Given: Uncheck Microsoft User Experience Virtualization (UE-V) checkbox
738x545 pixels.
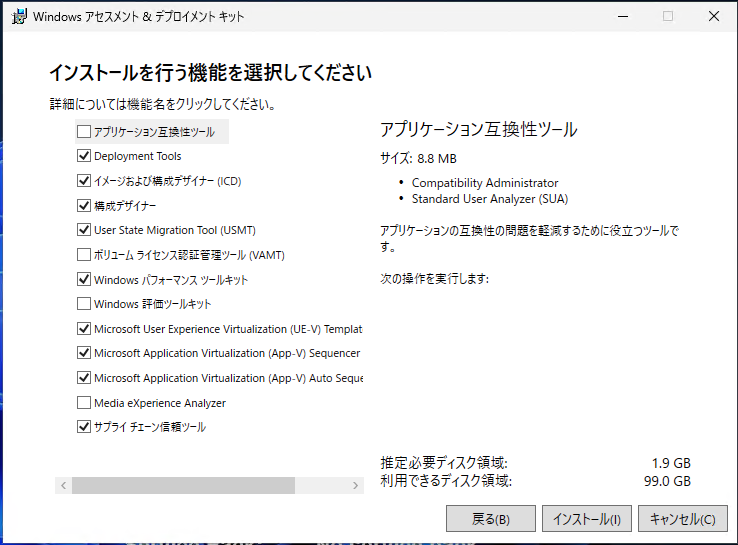Looking at the screenshot, I should [84, 329].
